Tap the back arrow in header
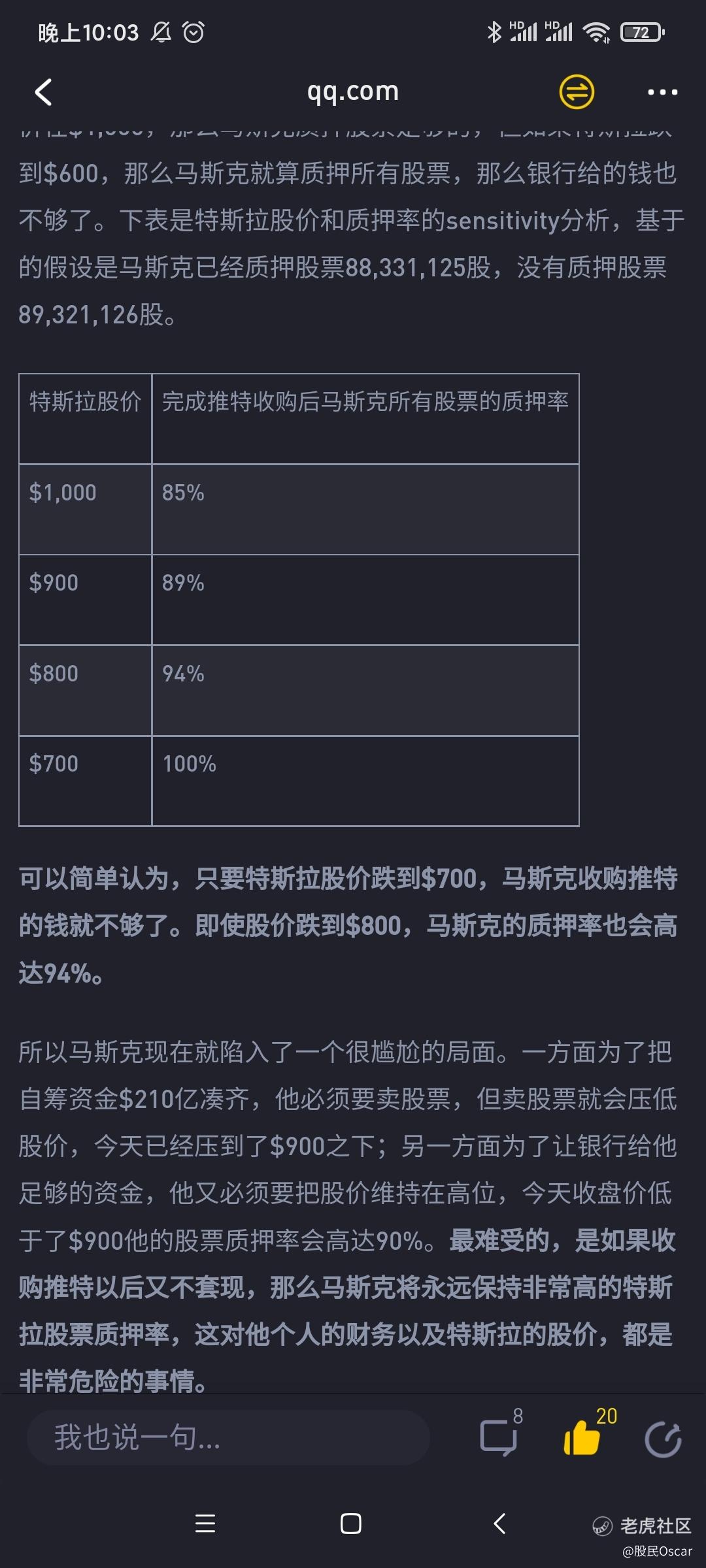 43,92
